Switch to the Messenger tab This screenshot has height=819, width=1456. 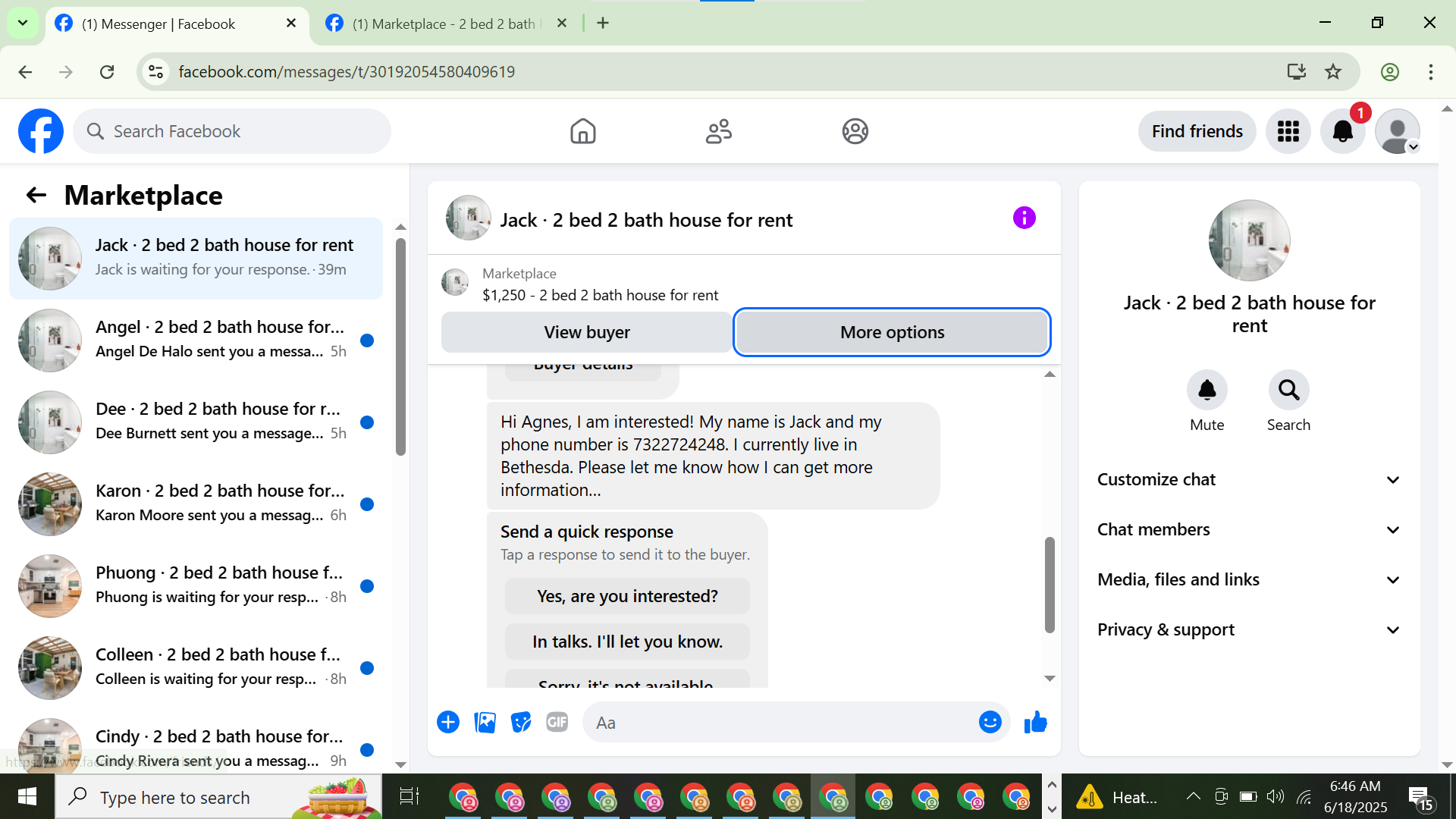[176, 24]
